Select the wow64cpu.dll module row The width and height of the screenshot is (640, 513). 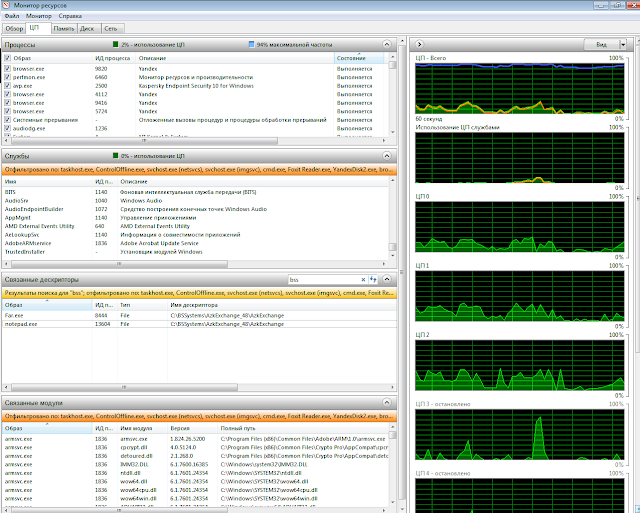[195, 490]
